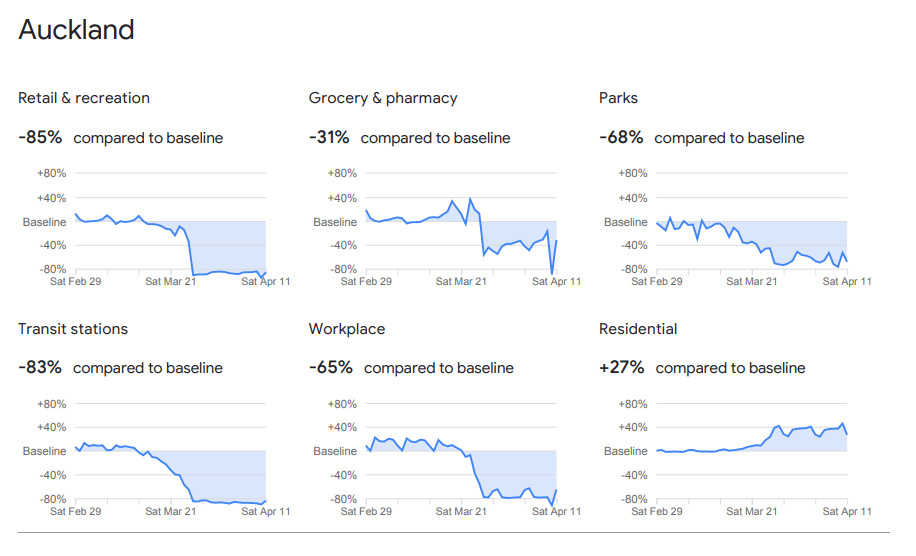Screen dimensions: 916x556
Task: Click the +80% axis label on Parks chart
Action: (632, 174)
